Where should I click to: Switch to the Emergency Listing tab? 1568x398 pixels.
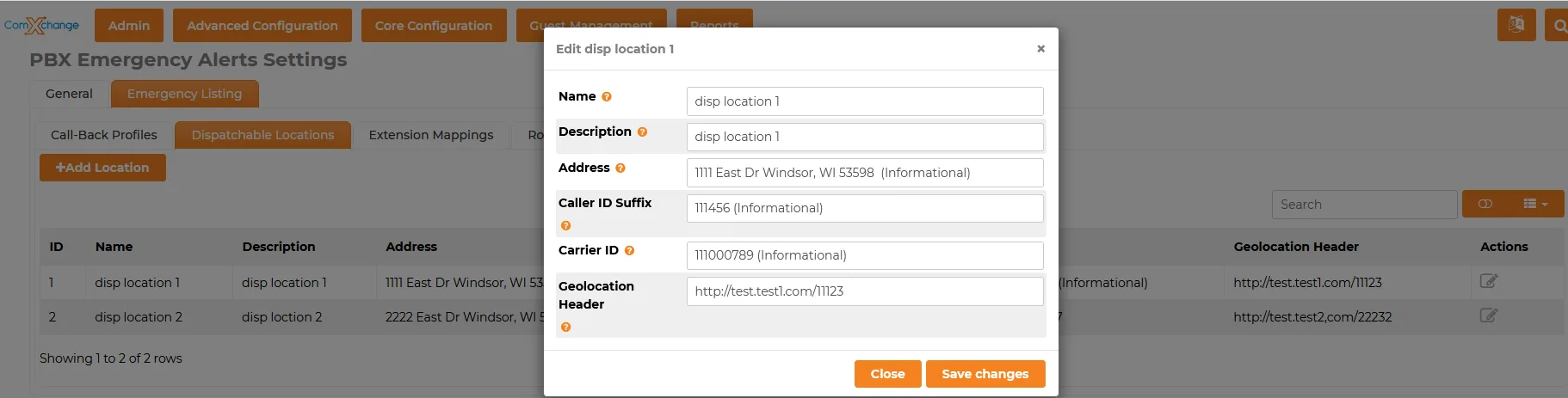[184, 94]
